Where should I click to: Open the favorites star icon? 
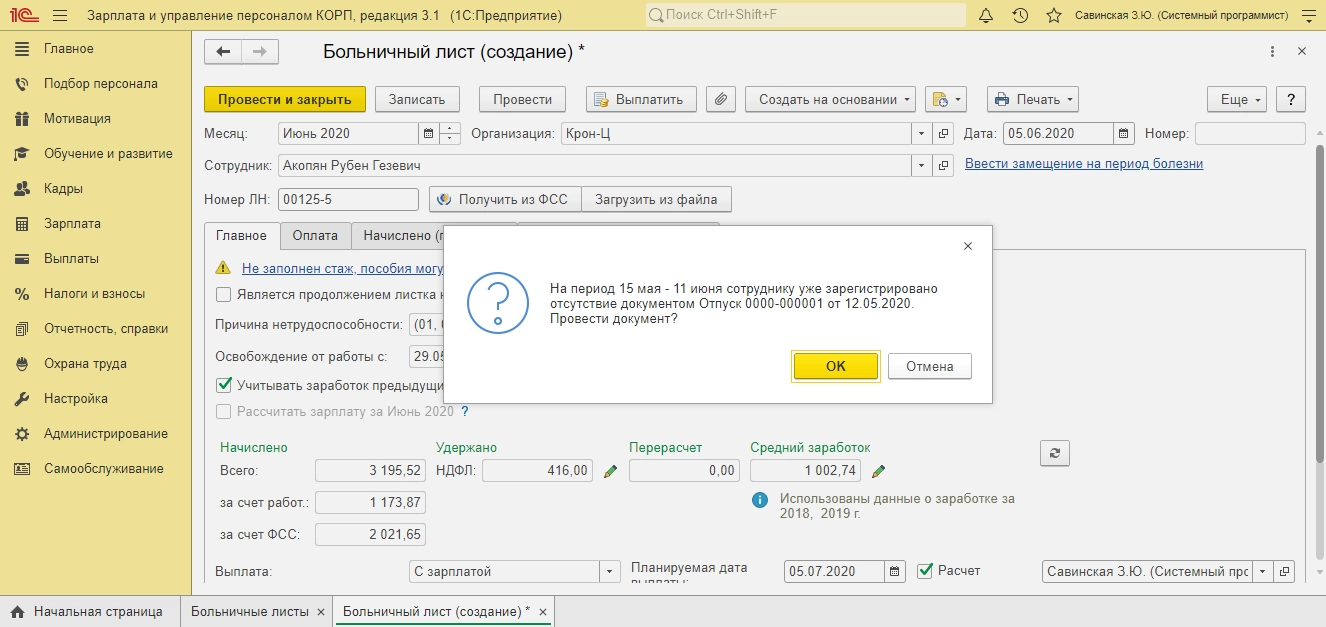[1053, 16]
